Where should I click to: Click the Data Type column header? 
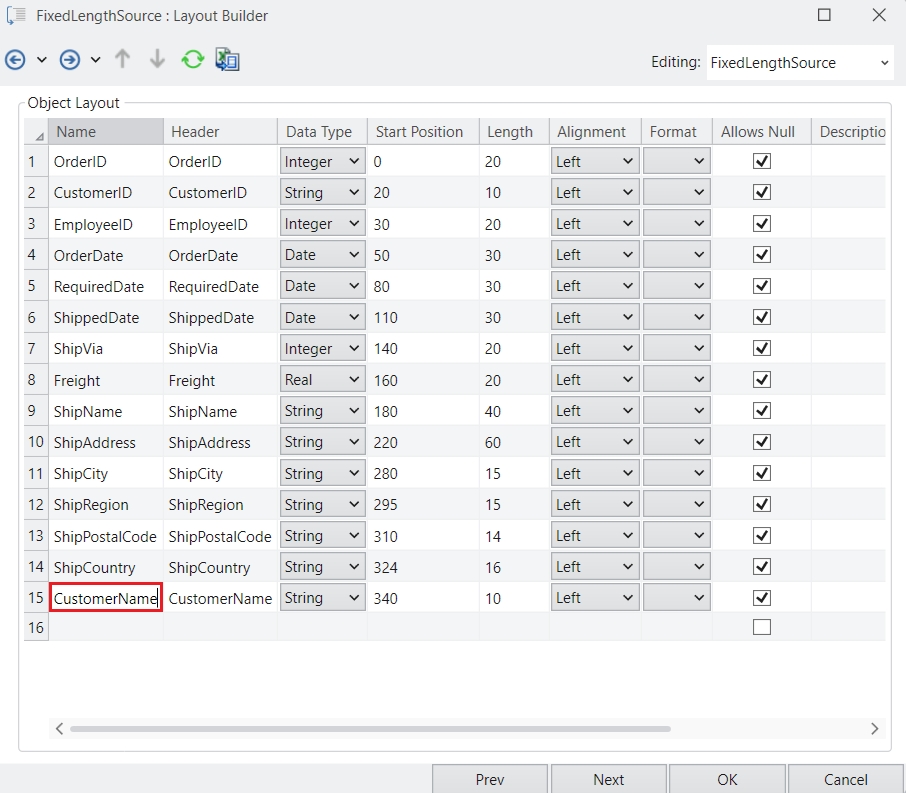tap(319, 132)
